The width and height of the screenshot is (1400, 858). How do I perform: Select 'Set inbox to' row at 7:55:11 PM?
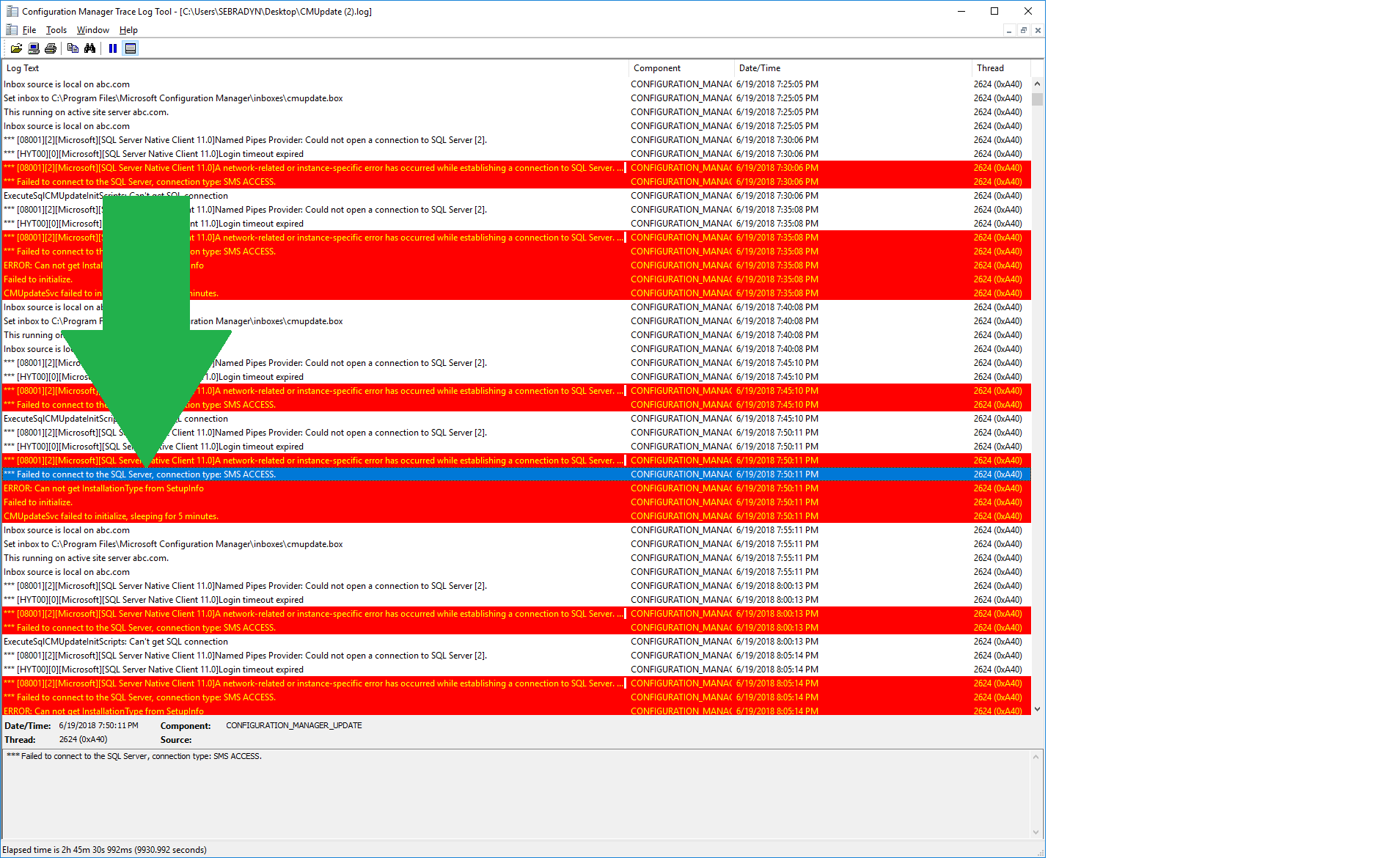pyautogui.click(x=516, y=544)
